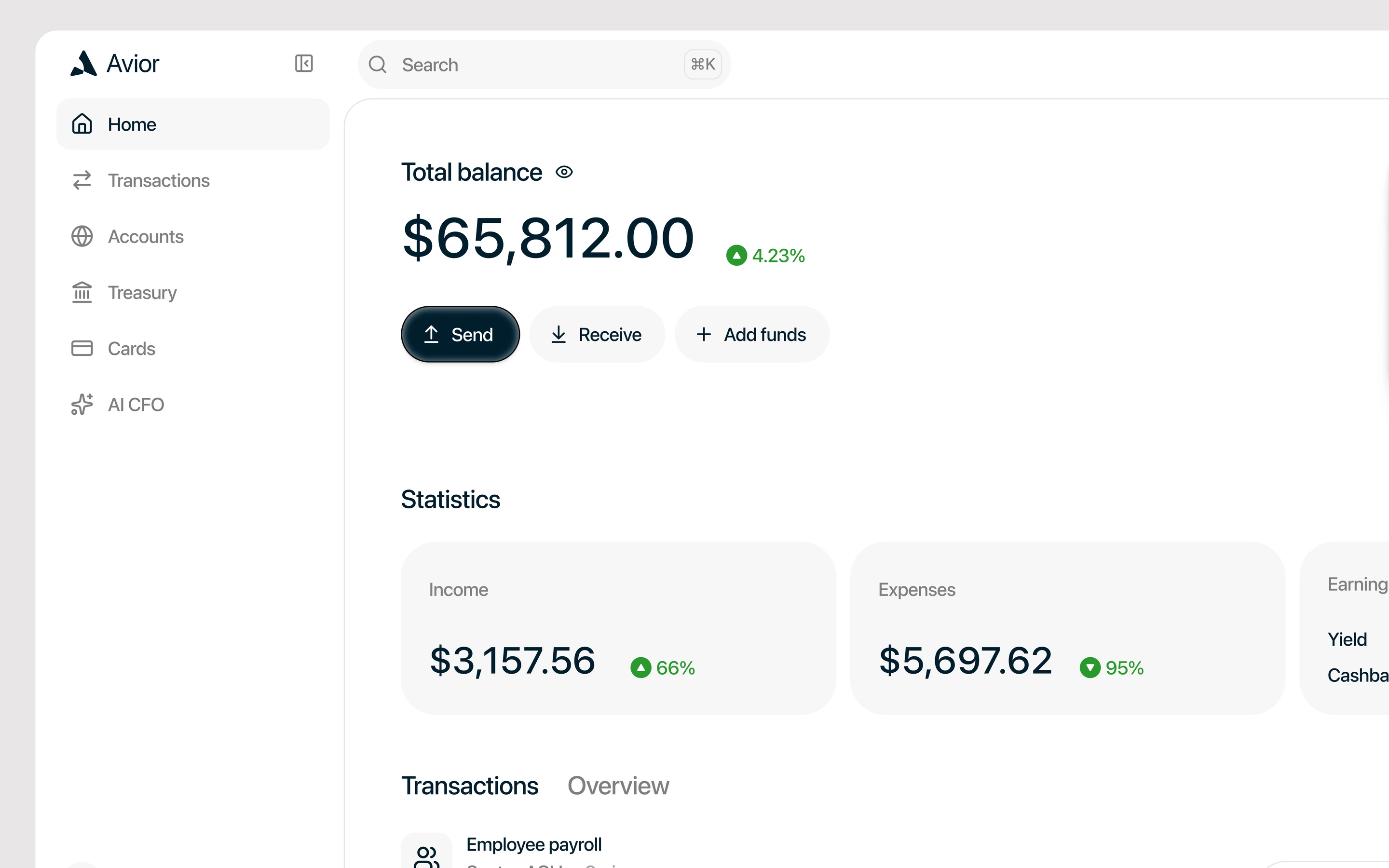This screenshot has width=1389, height=868.
Task: Select the Transactions tab below Statistics
Action: (x=469, y=786)
